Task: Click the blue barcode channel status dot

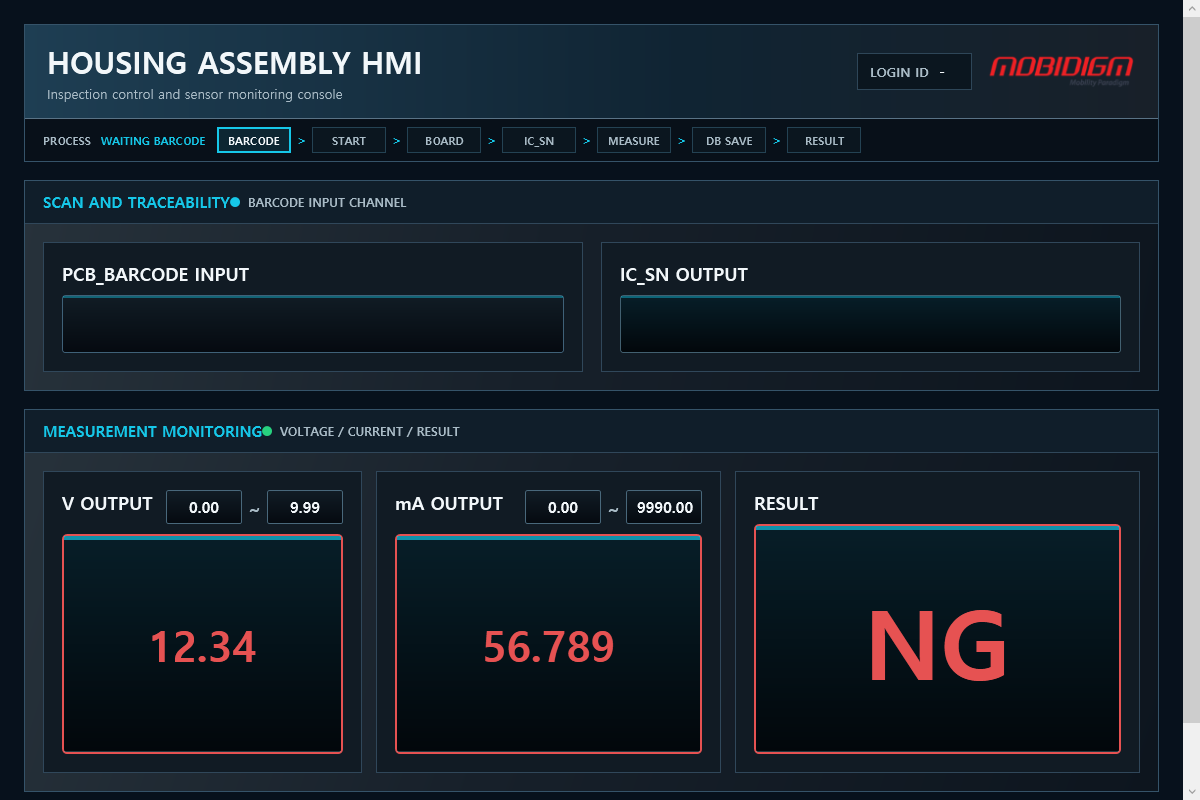Action: click(x=235, y=202)
